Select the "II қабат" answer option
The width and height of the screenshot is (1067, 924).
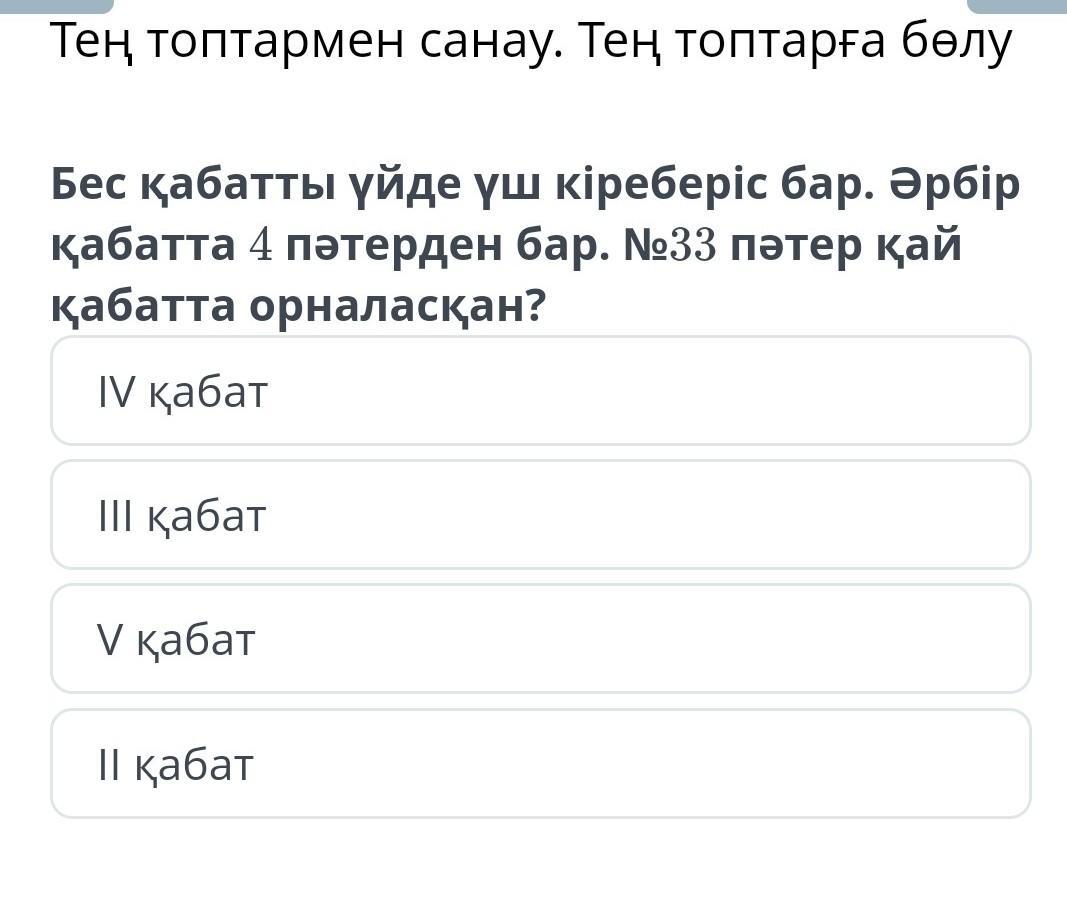click(x=541, y=763)
